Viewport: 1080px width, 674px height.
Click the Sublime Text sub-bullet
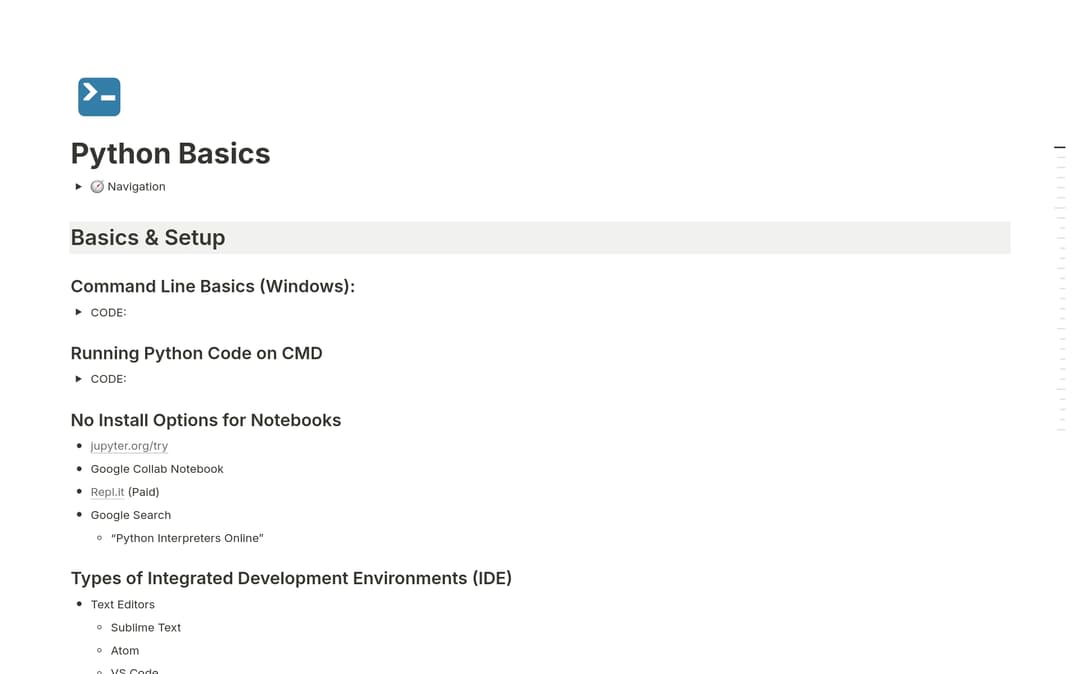coord(146,627)
